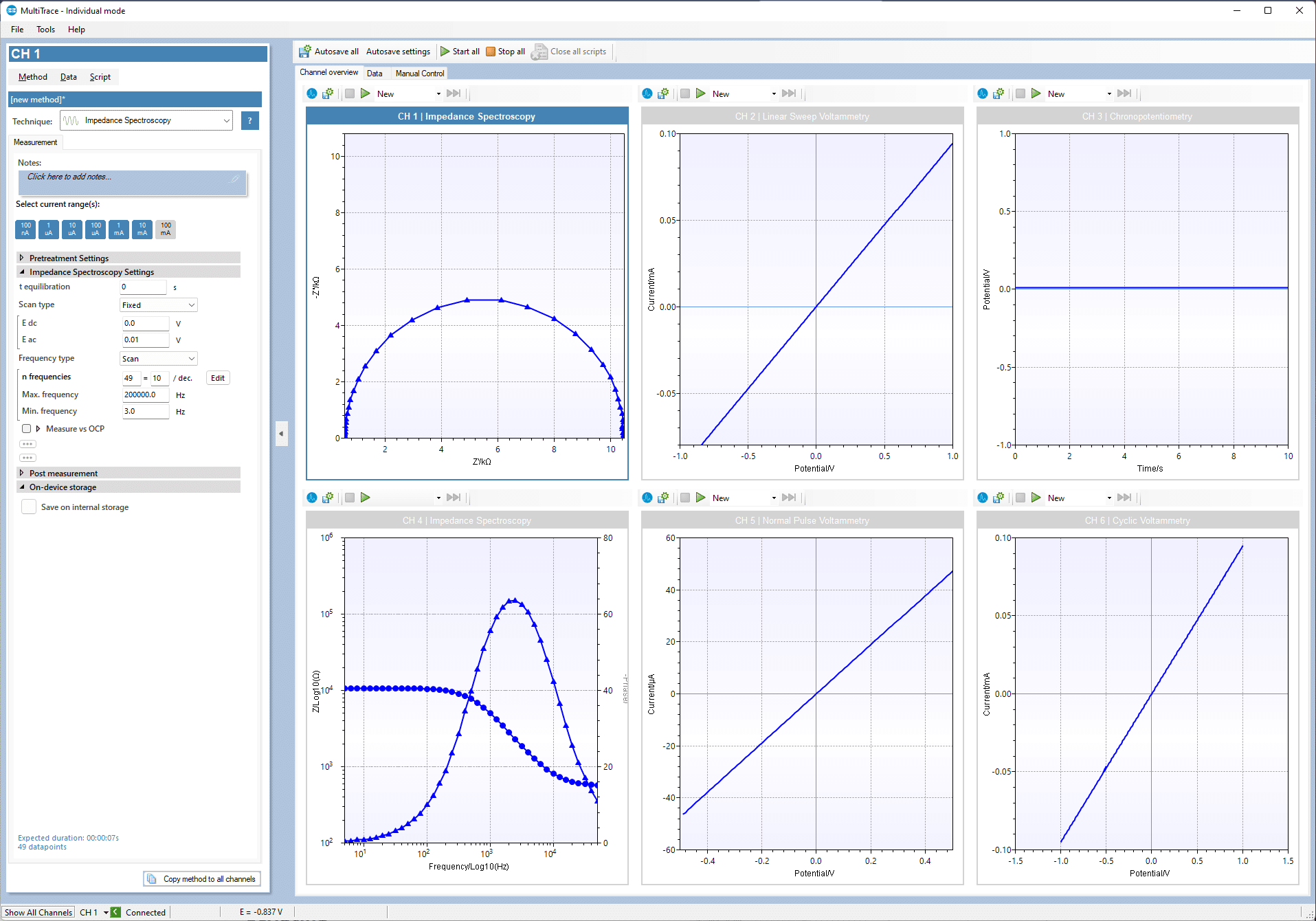Click the Max. frequency input field
Viewport: 1316px width, 921px height.
146,395
